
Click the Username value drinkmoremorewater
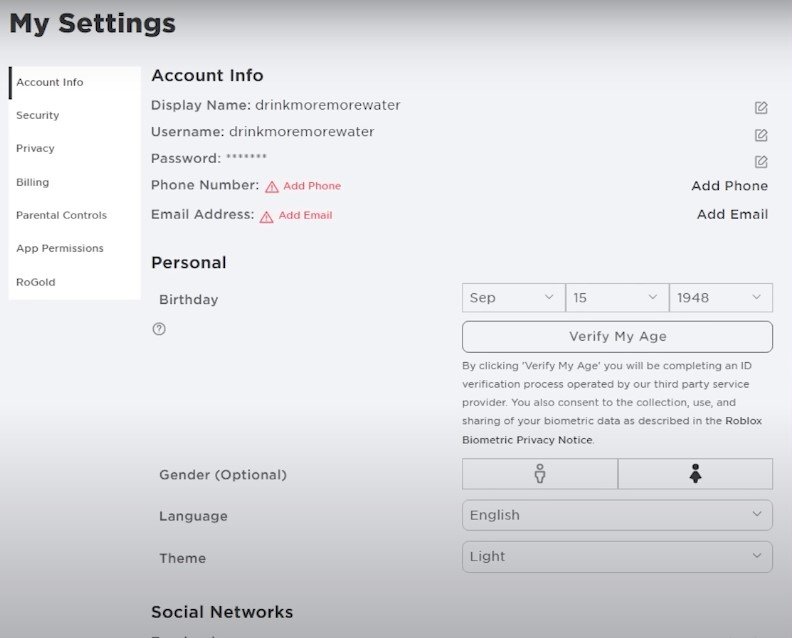(x=302, y=132)
